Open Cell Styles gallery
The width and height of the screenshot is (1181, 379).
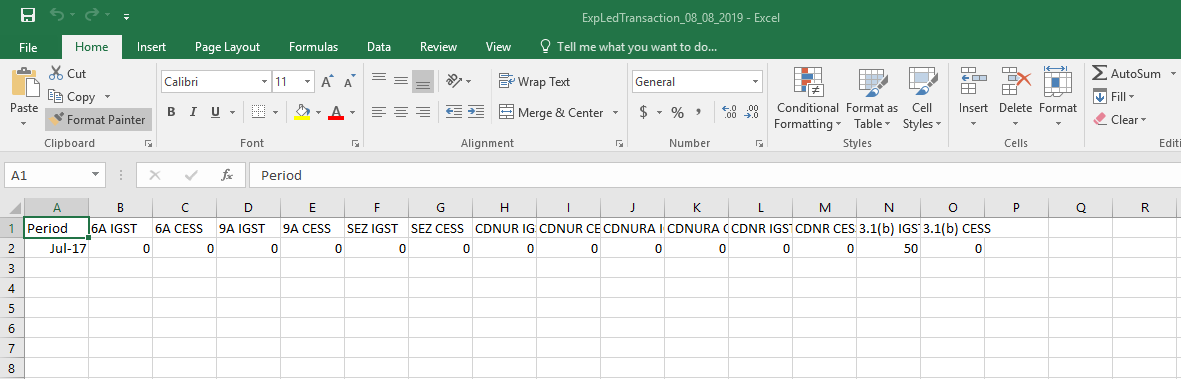(922, 99)
